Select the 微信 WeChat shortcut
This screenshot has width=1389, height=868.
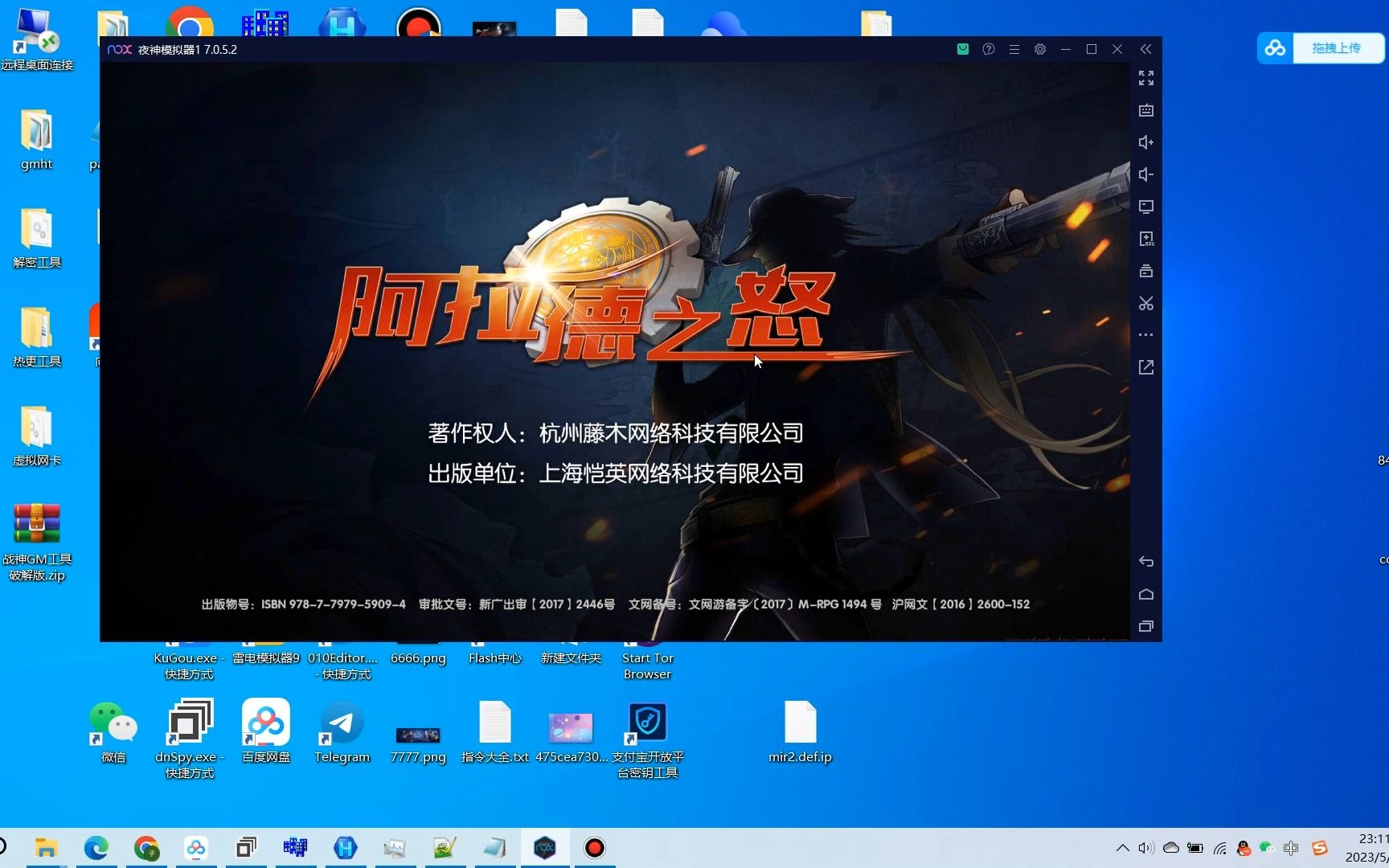pos(113,731)
